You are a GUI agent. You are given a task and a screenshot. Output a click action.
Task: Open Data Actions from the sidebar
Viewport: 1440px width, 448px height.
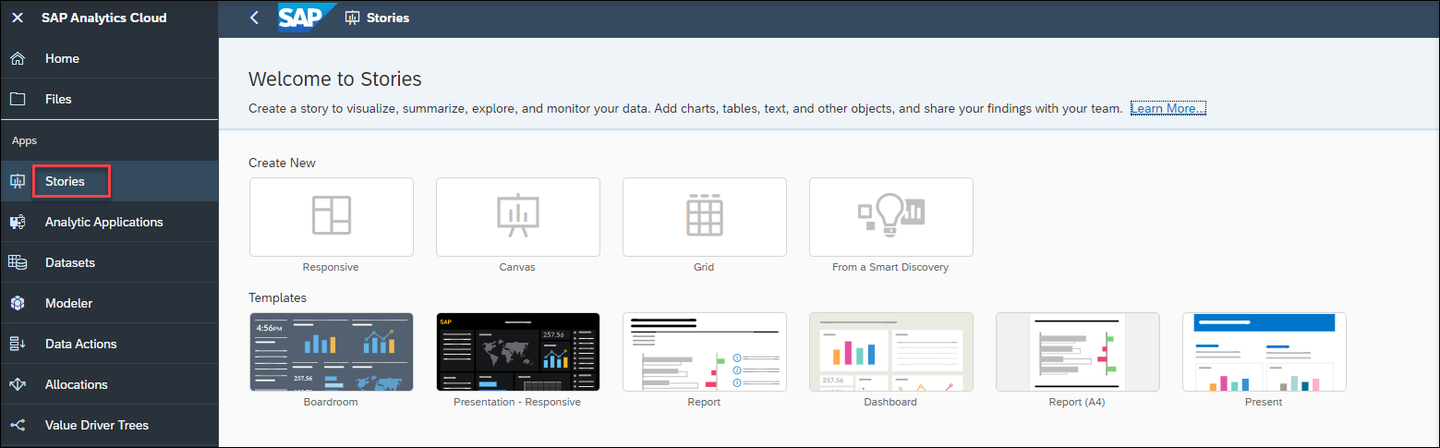coord(109,344)
